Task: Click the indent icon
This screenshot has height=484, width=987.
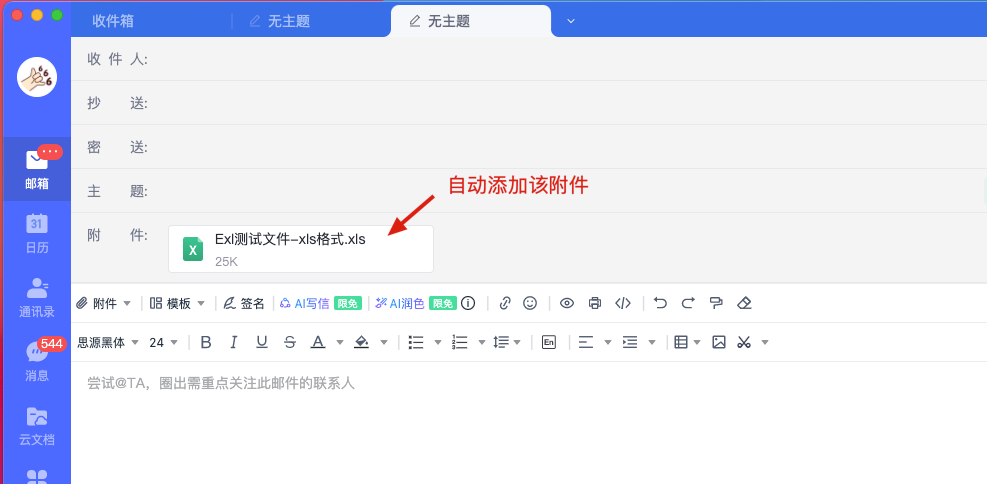Action: pos(630,342)
